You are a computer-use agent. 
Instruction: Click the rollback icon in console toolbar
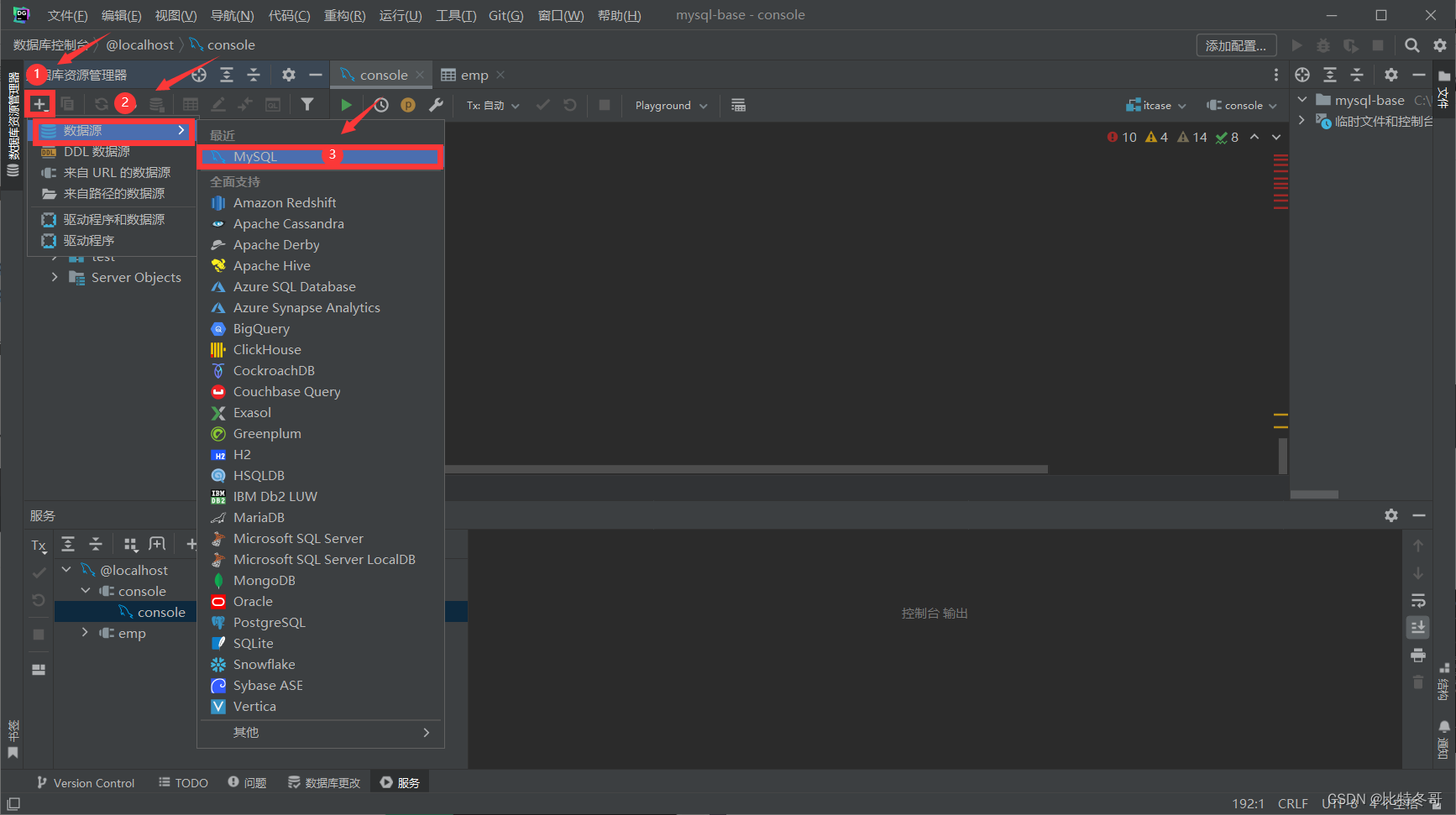[x=570, y=105]
